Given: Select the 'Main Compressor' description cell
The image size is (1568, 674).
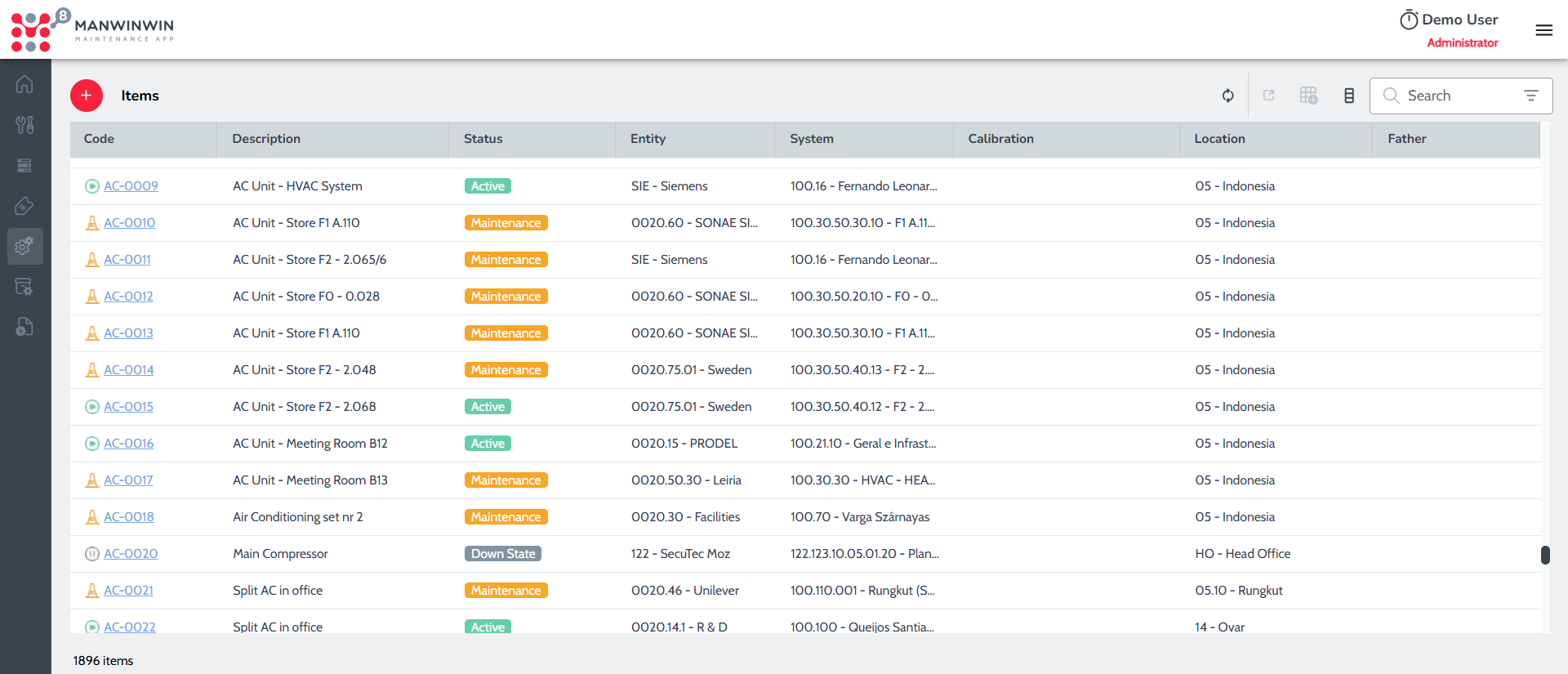Looking at the screenshot, I should pyautogui.click(x=280, y=554).
